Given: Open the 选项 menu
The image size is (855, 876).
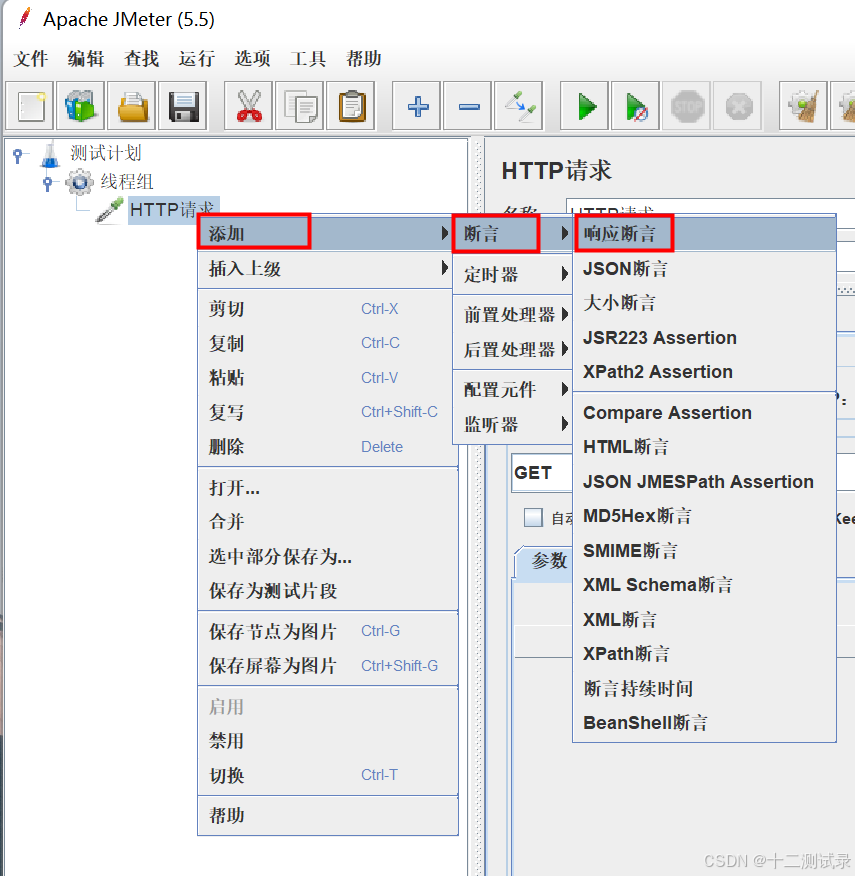Looking at the screenshot, I should [x=252, y=58].
